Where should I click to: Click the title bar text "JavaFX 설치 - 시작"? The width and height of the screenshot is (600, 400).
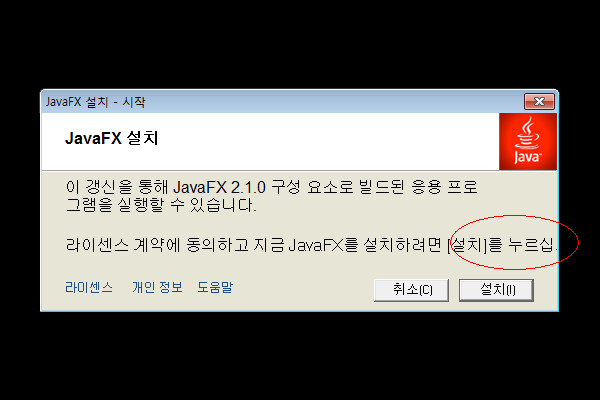[96, 102]
